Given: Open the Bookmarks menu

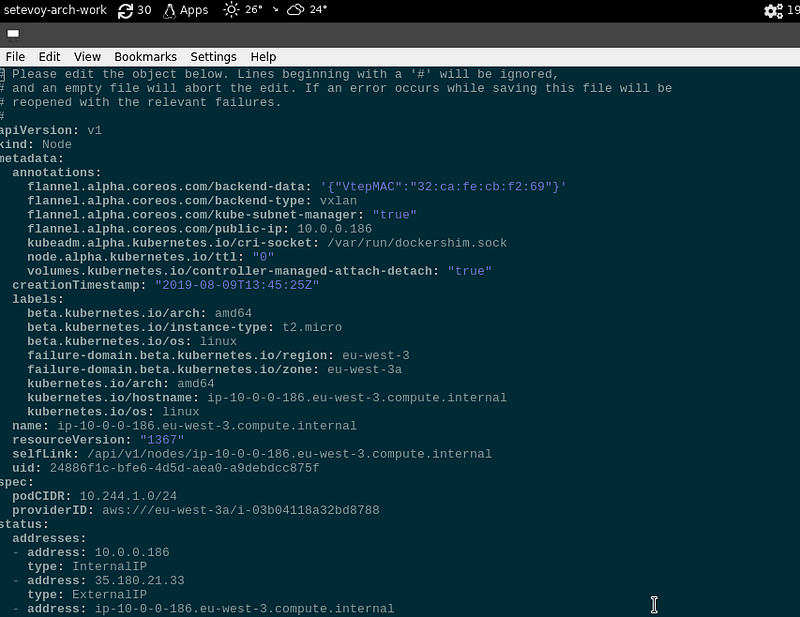Looking at the screenshot, I should pos(145,57).
